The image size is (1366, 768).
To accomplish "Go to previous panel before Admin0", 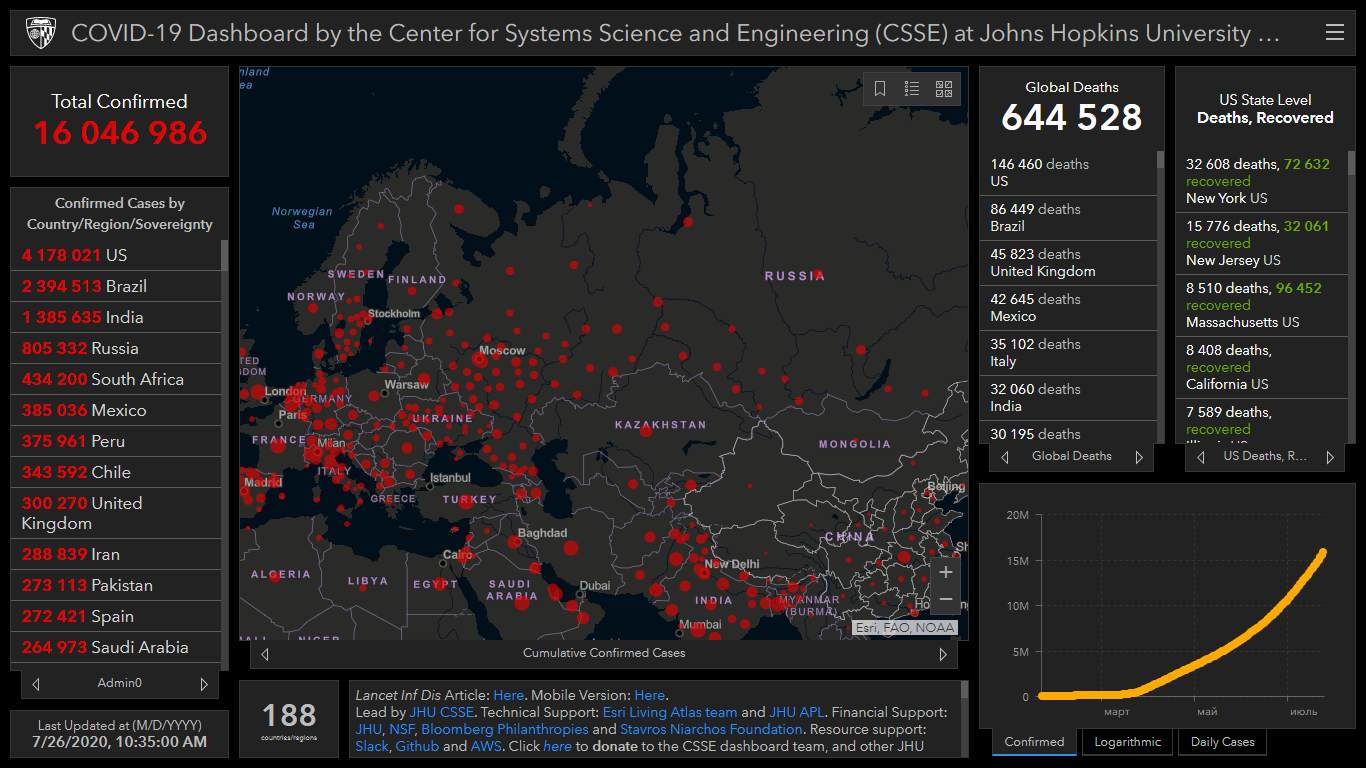I will [36, 684].
